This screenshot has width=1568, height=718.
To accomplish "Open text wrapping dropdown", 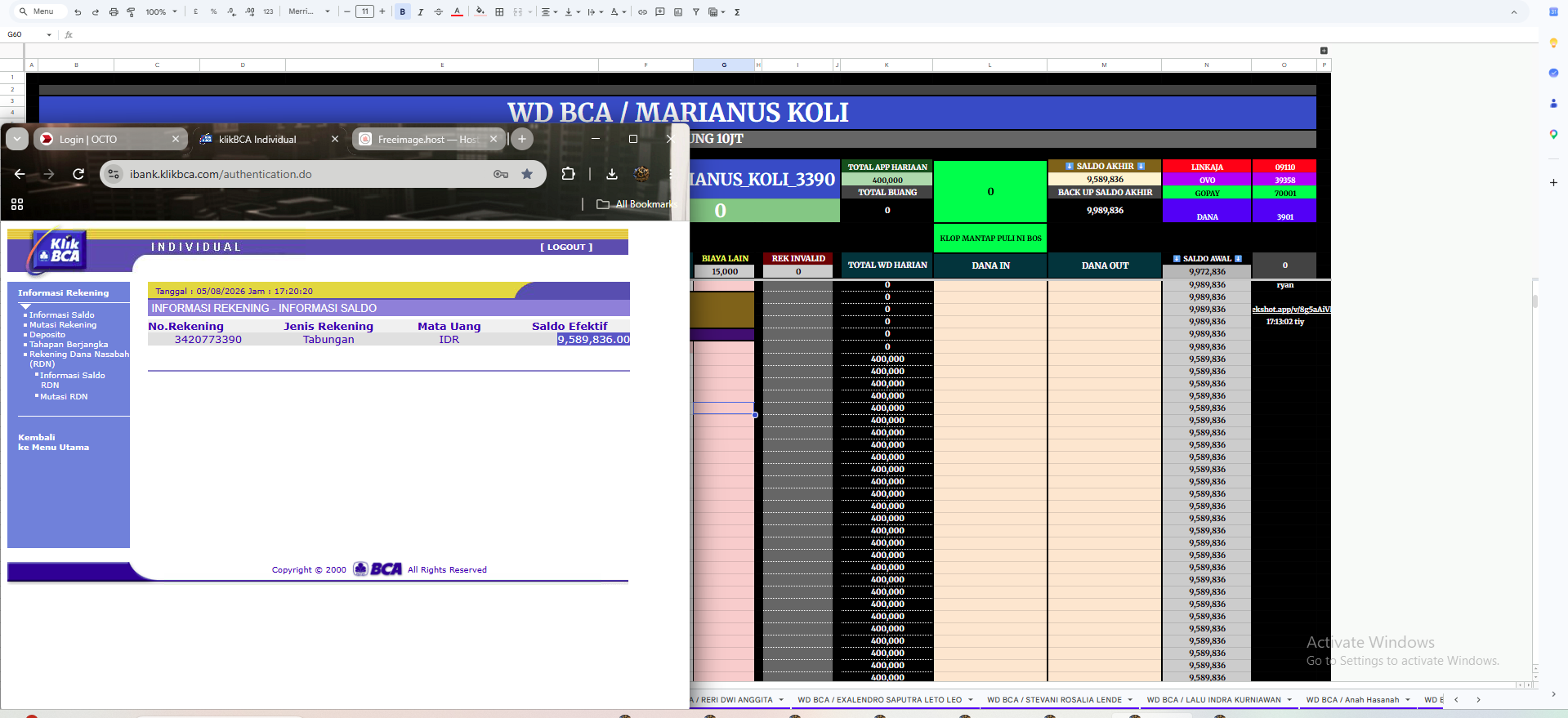I will (595, 12).
